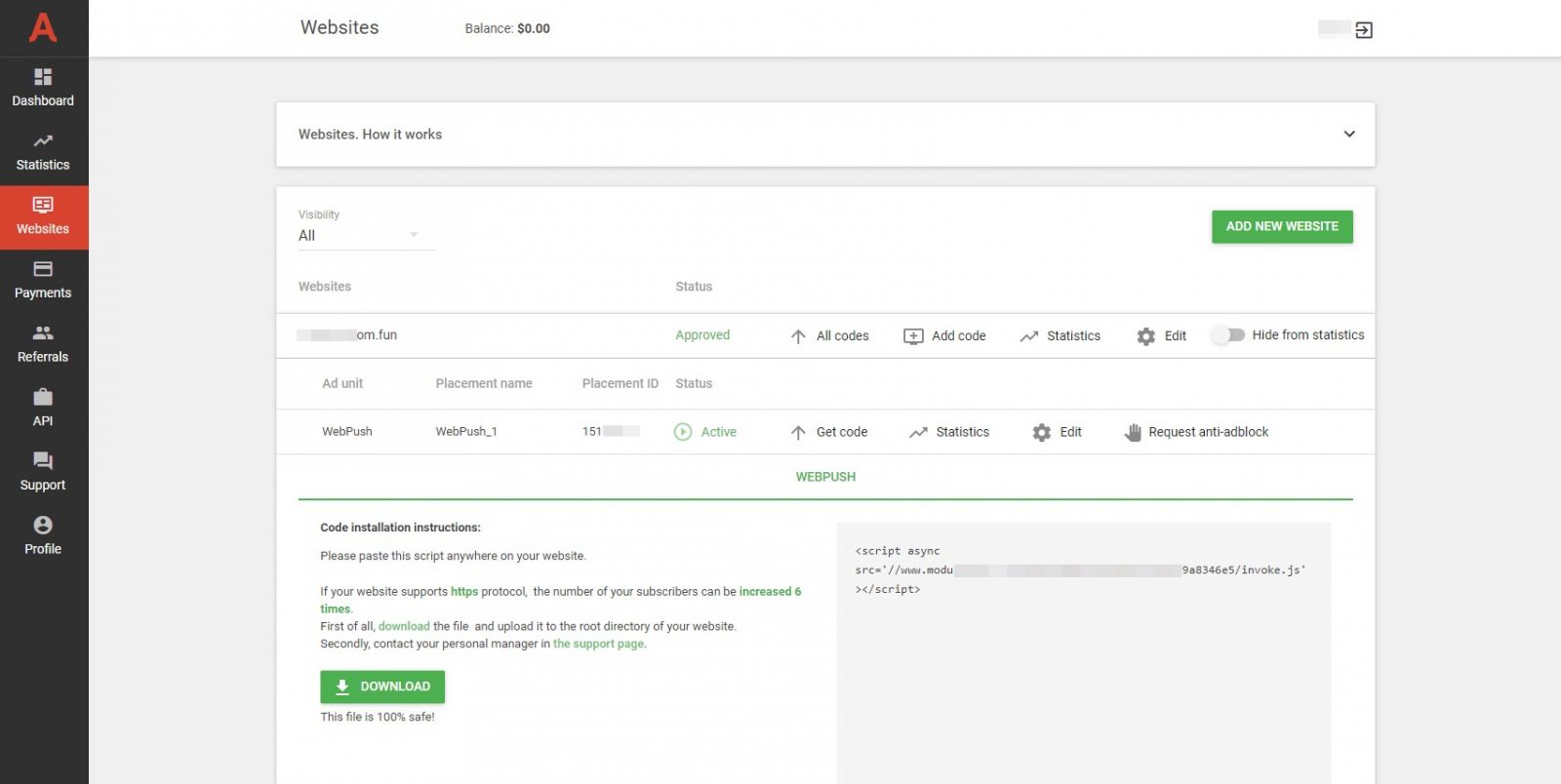Navigate to Referrals in sidebar

[43, 344]
